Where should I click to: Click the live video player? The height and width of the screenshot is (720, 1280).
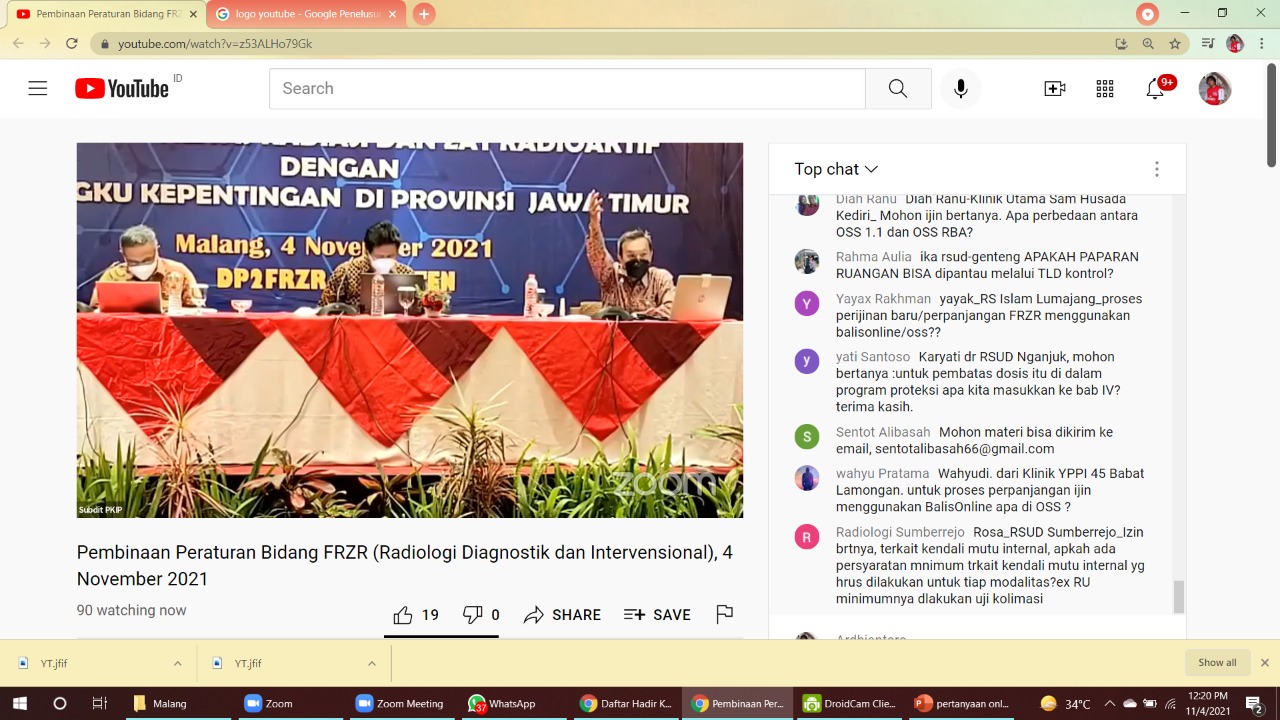[410, 330]
